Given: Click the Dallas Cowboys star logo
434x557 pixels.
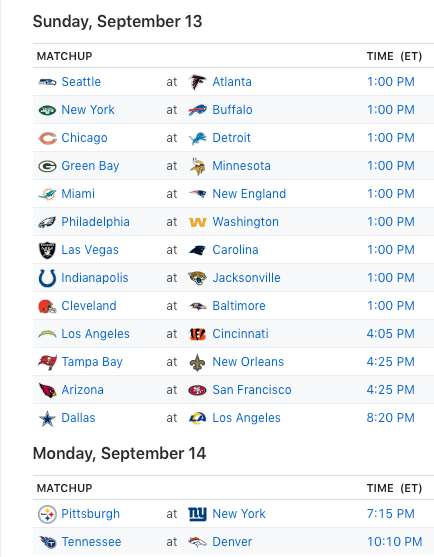Looking at the screenshot, I should pyautogui.click(x=47, y=418).
